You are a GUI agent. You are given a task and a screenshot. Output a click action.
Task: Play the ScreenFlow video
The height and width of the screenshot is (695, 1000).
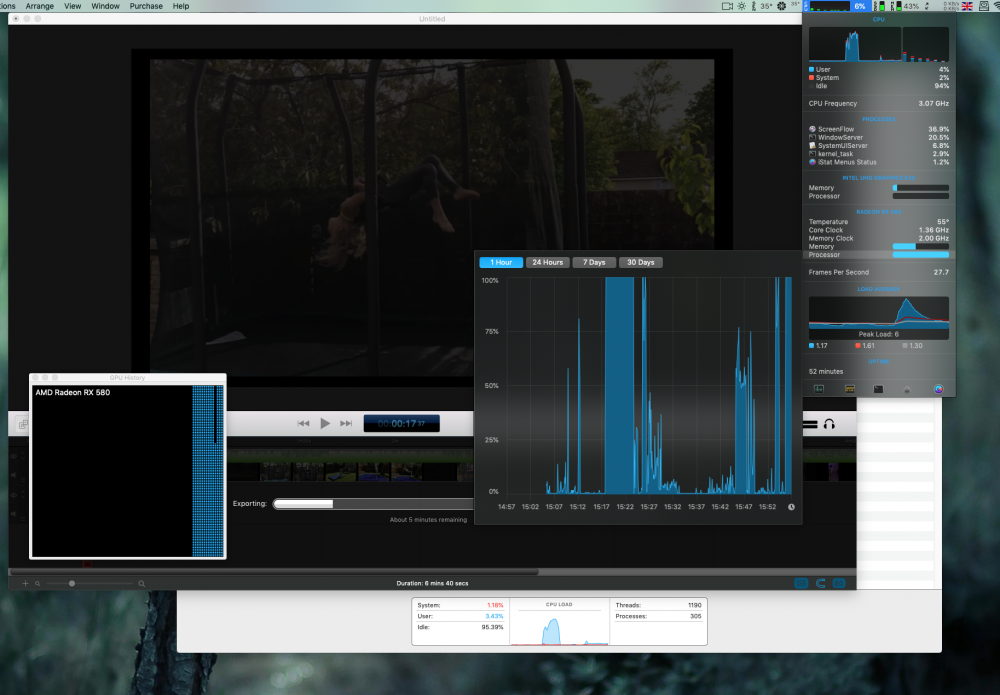(x=325, y=423)
